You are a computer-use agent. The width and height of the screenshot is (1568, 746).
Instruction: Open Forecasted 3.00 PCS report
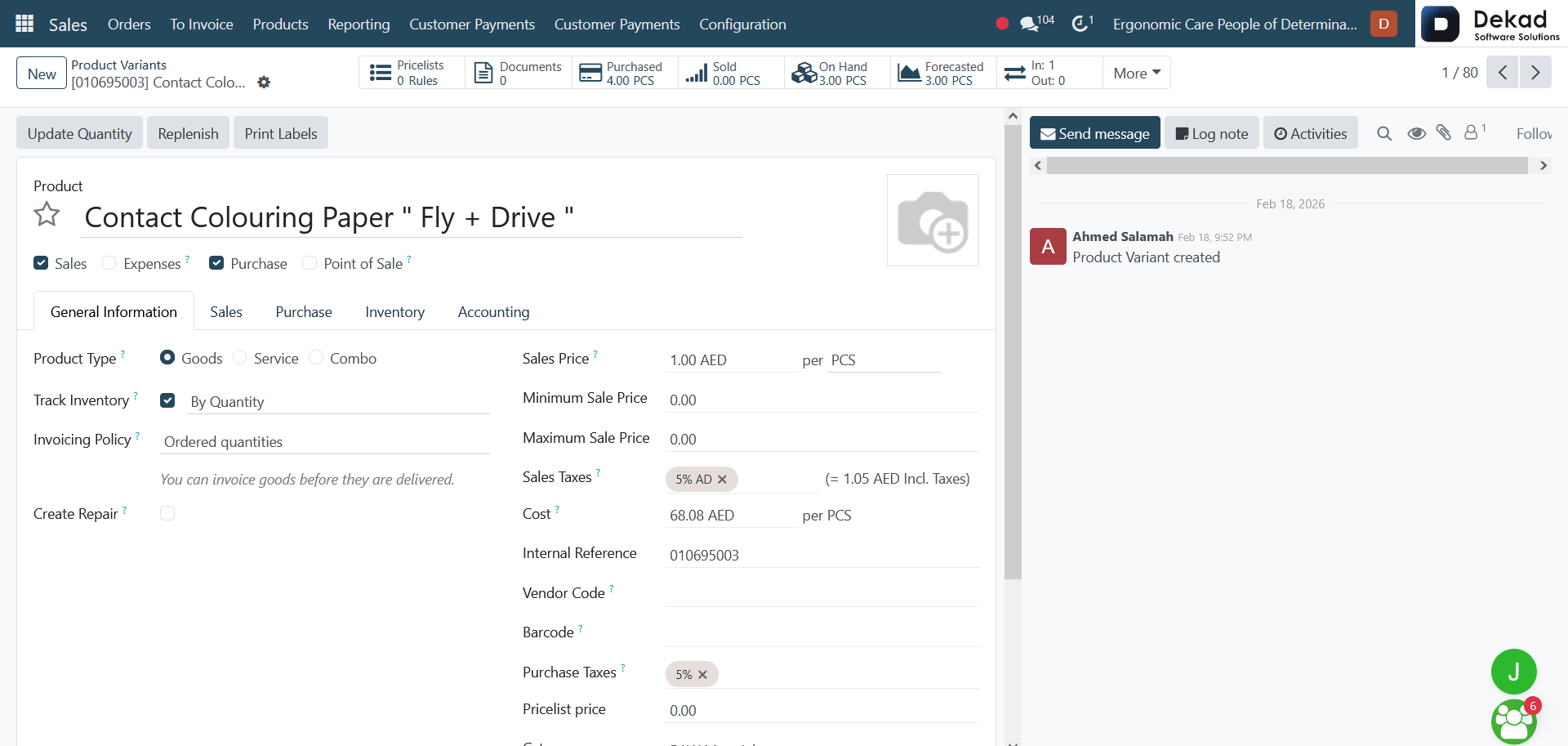(943, 73)
